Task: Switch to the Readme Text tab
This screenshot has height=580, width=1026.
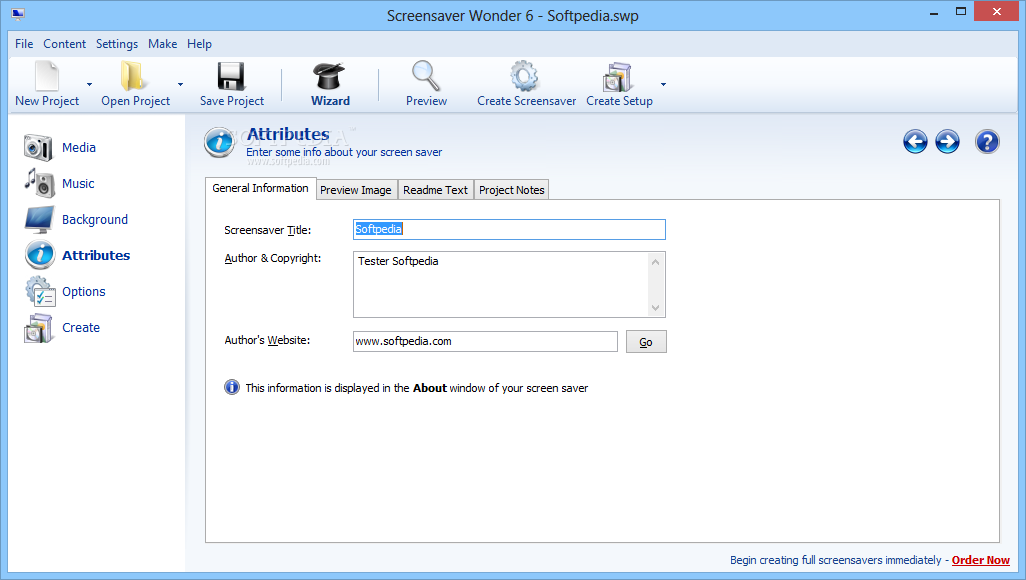Action: click(x=435, y=190)
